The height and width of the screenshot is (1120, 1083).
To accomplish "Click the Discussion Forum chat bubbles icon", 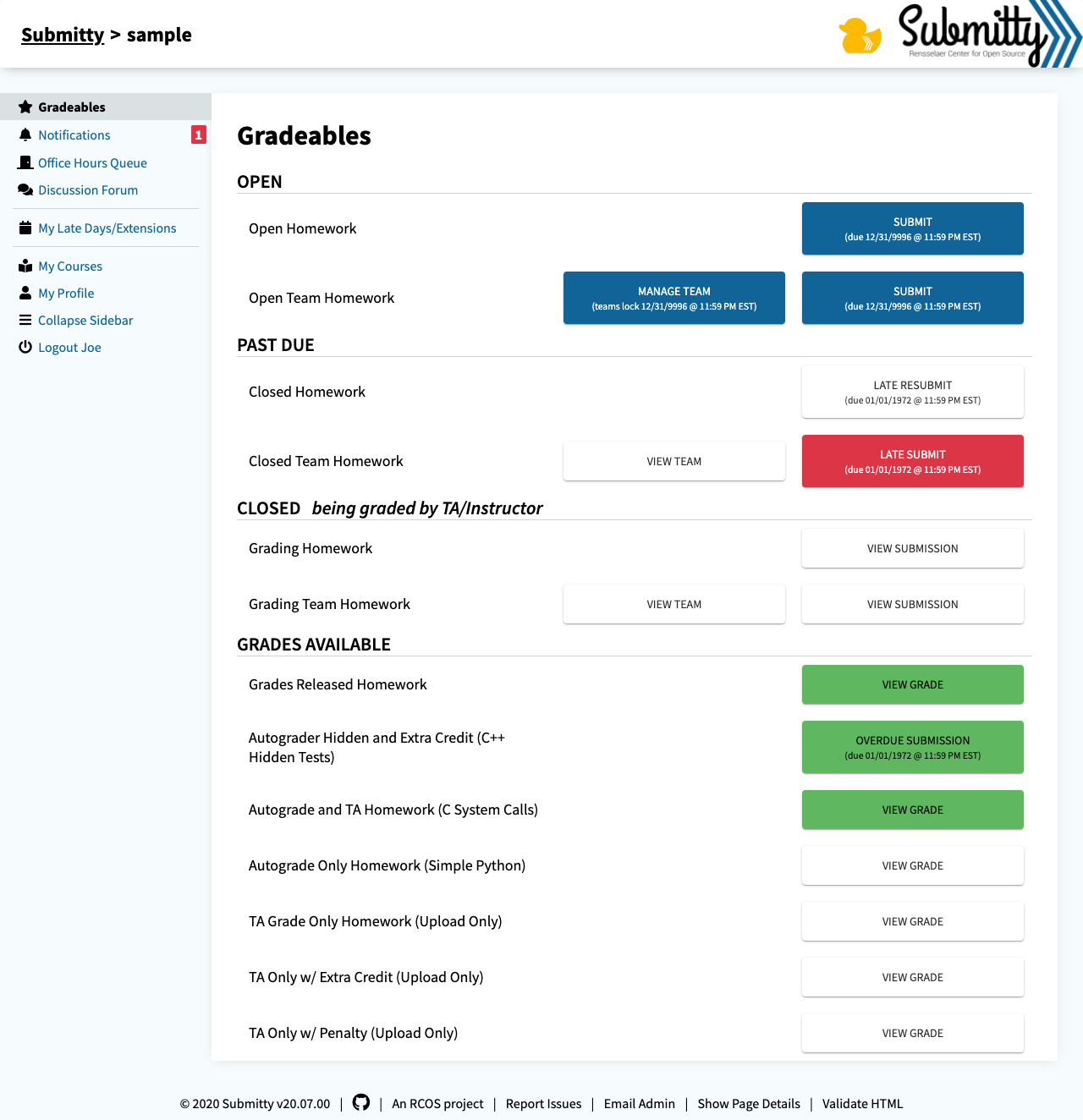I will coord(25,190).
